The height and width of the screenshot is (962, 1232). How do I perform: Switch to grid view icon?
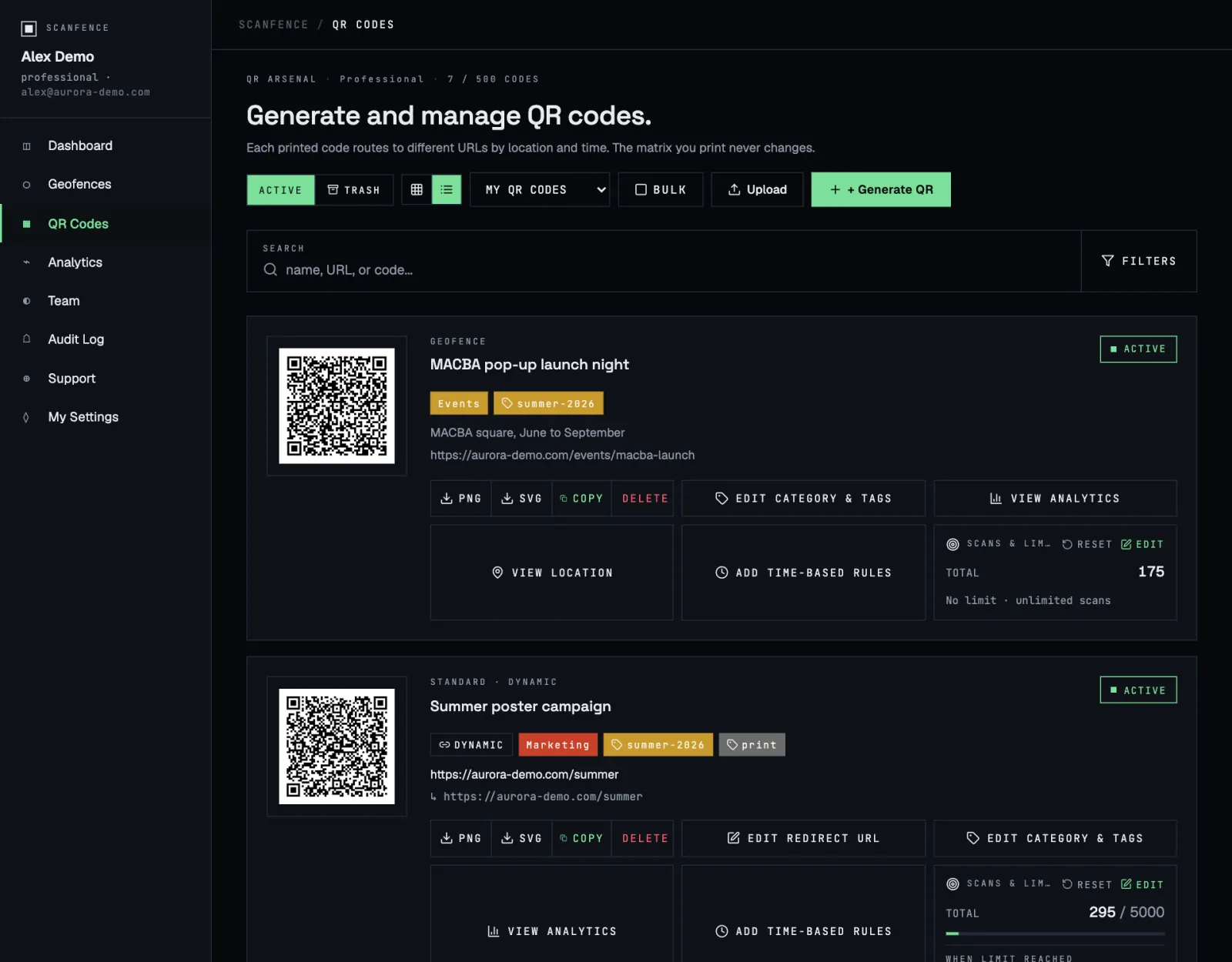(x=417, y=189)
